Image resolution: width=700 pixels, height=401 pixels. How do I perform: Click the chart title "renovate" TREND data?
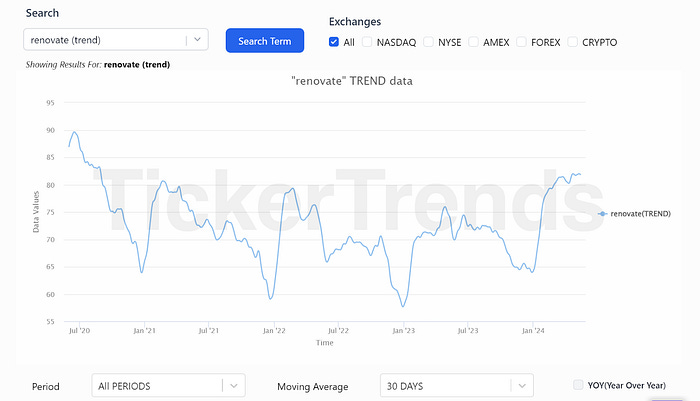click(352, 81)
